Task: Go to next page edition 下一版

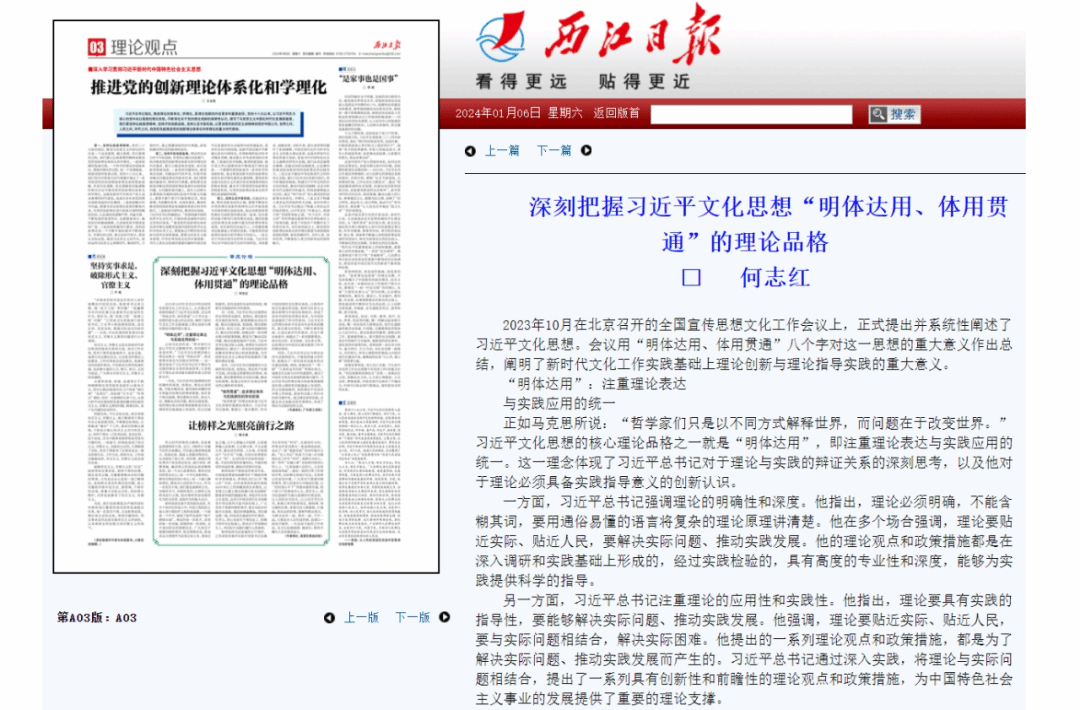Action: tap(412, 618)
